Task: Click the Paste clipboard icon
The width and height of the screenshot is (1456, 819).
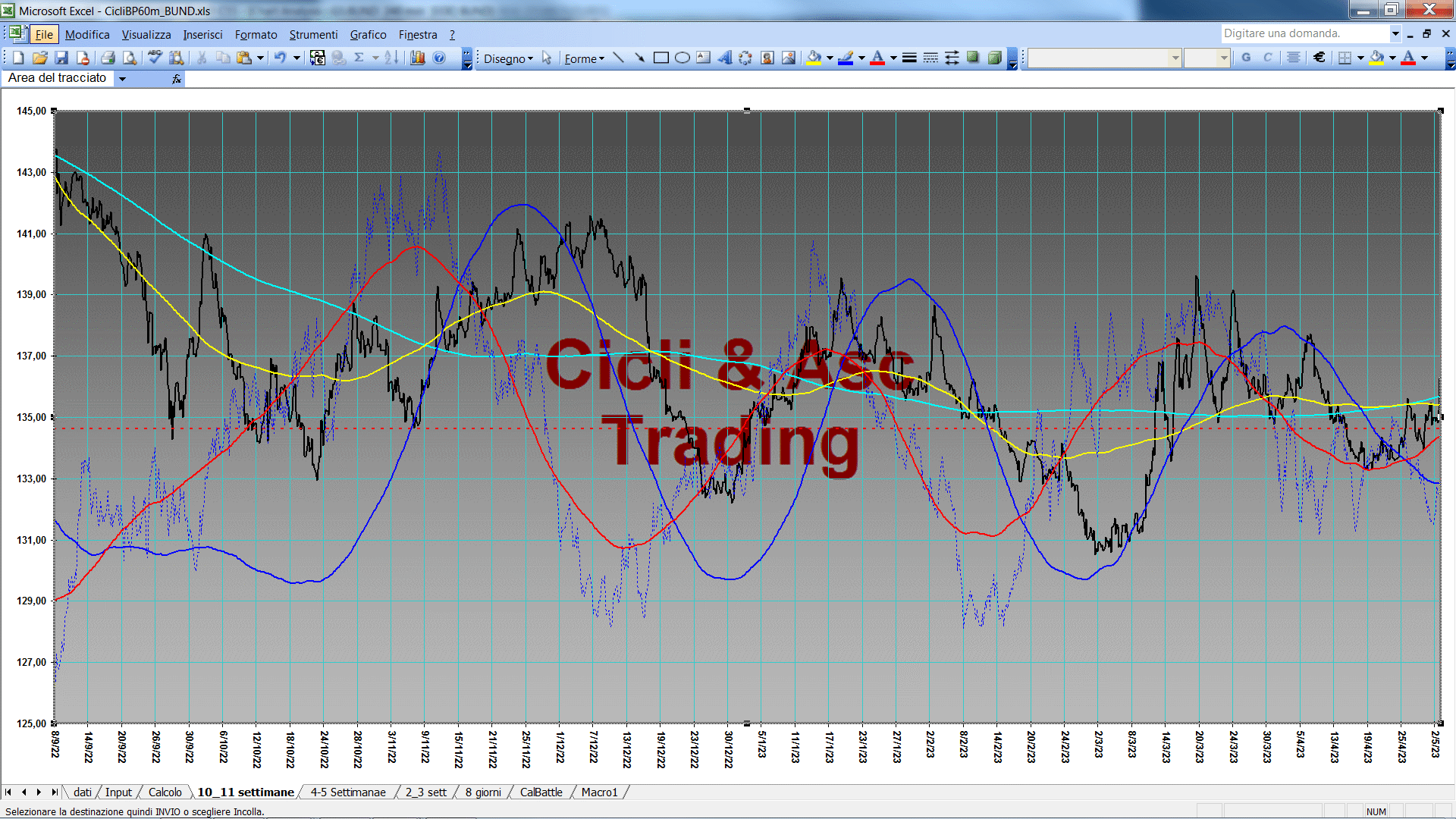Action: point(244,58)
